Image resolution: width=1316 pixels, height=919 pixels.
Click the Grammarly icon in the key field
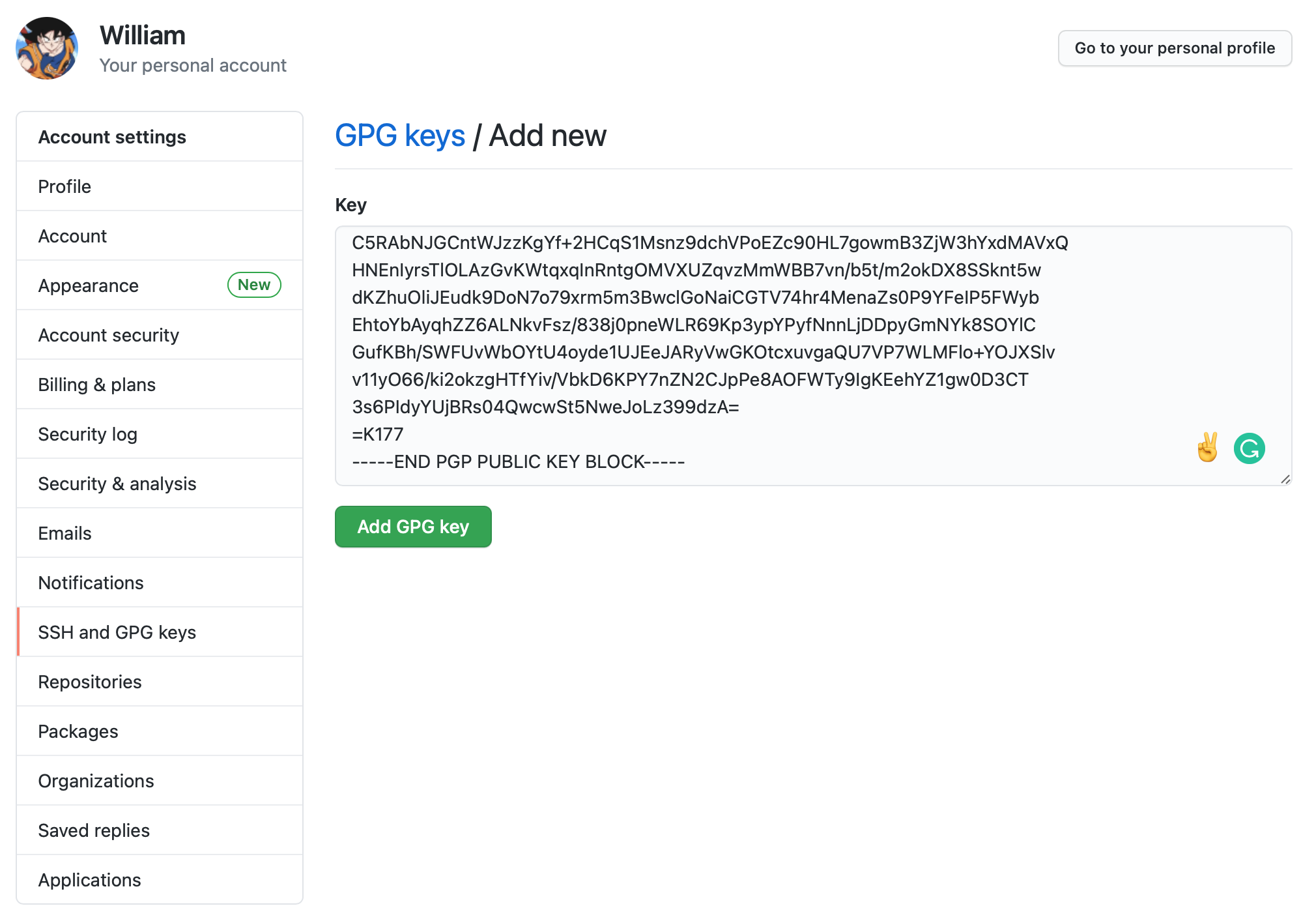click(1251, 448)
